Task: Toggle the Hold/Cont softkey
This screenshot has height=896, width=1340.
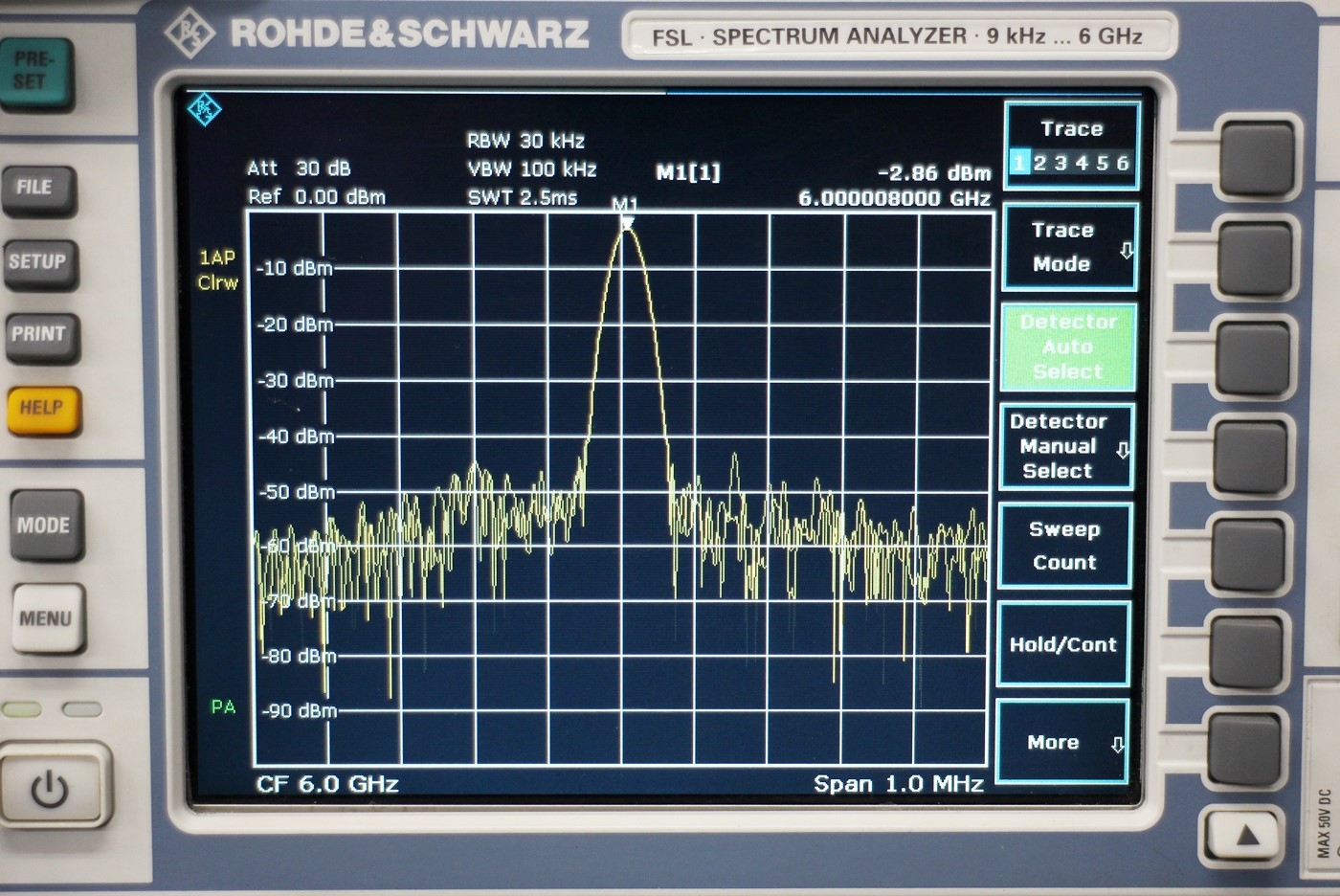Action: (x=1063, y=644)
